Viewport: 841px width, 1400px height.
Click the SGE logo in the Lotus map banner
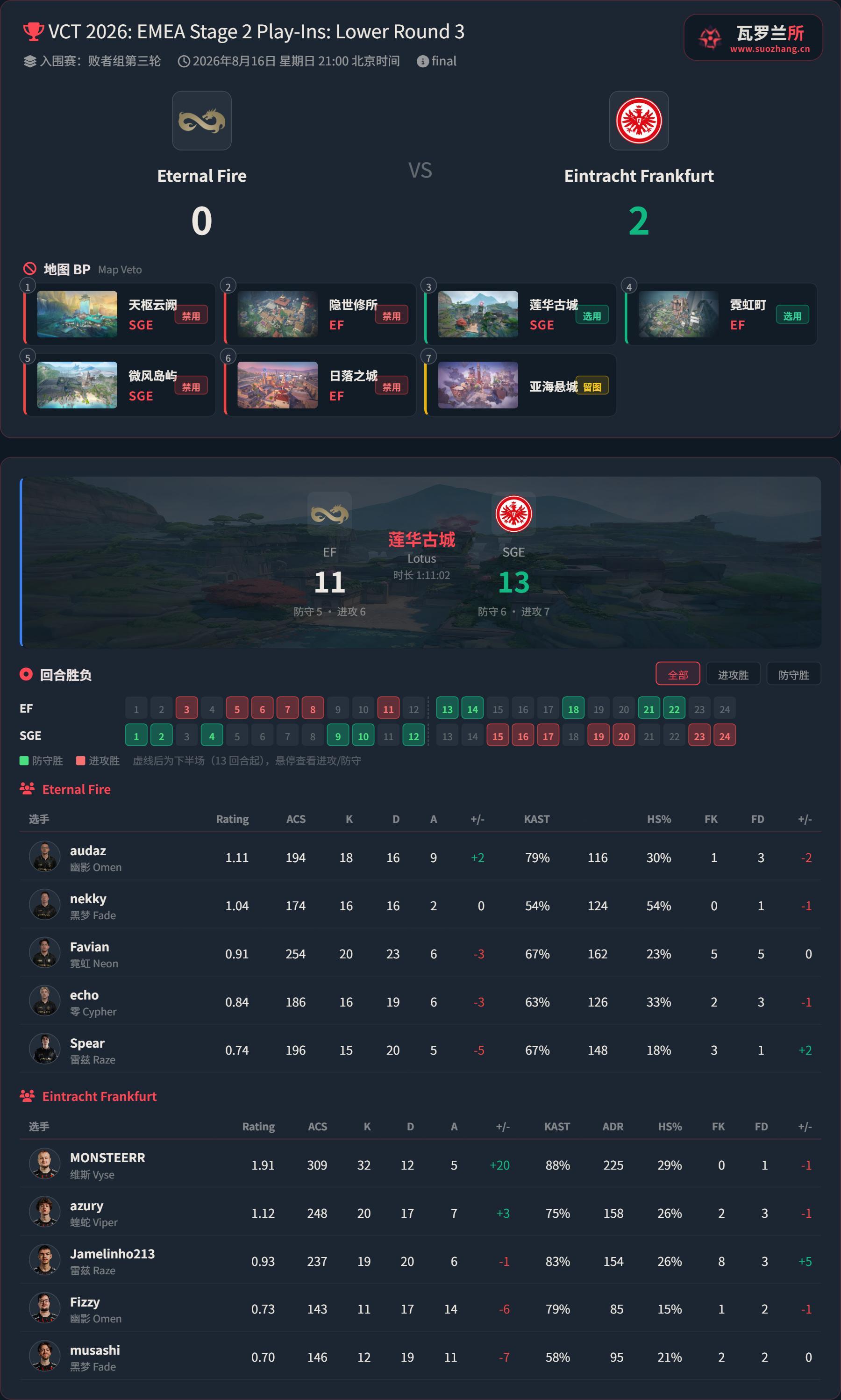coord(513,514)
